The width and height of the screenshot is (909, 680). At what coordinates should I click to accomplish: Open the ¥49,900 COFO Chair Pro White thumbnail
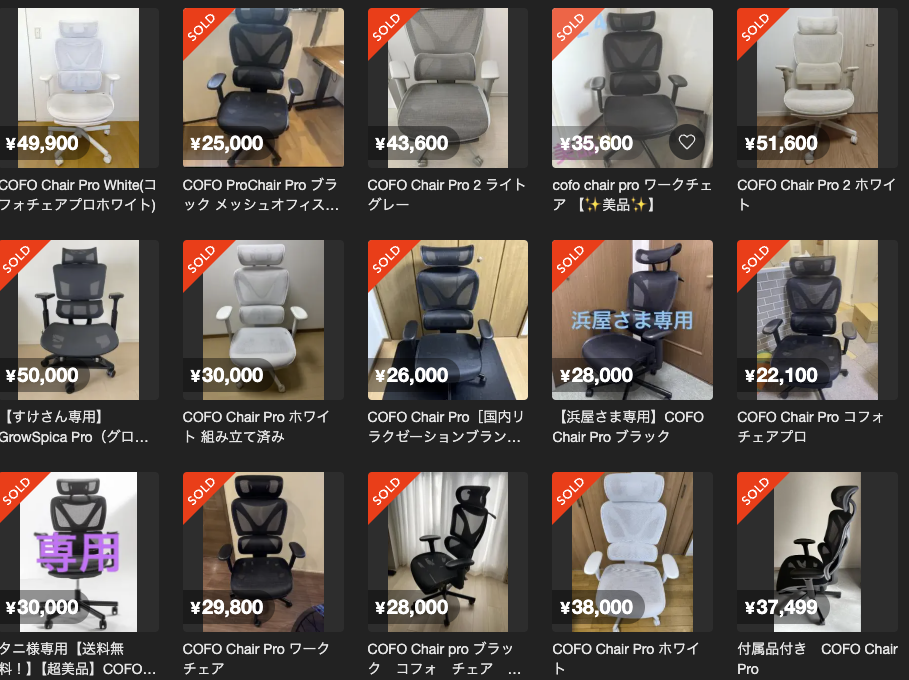[x=79, y=88]
